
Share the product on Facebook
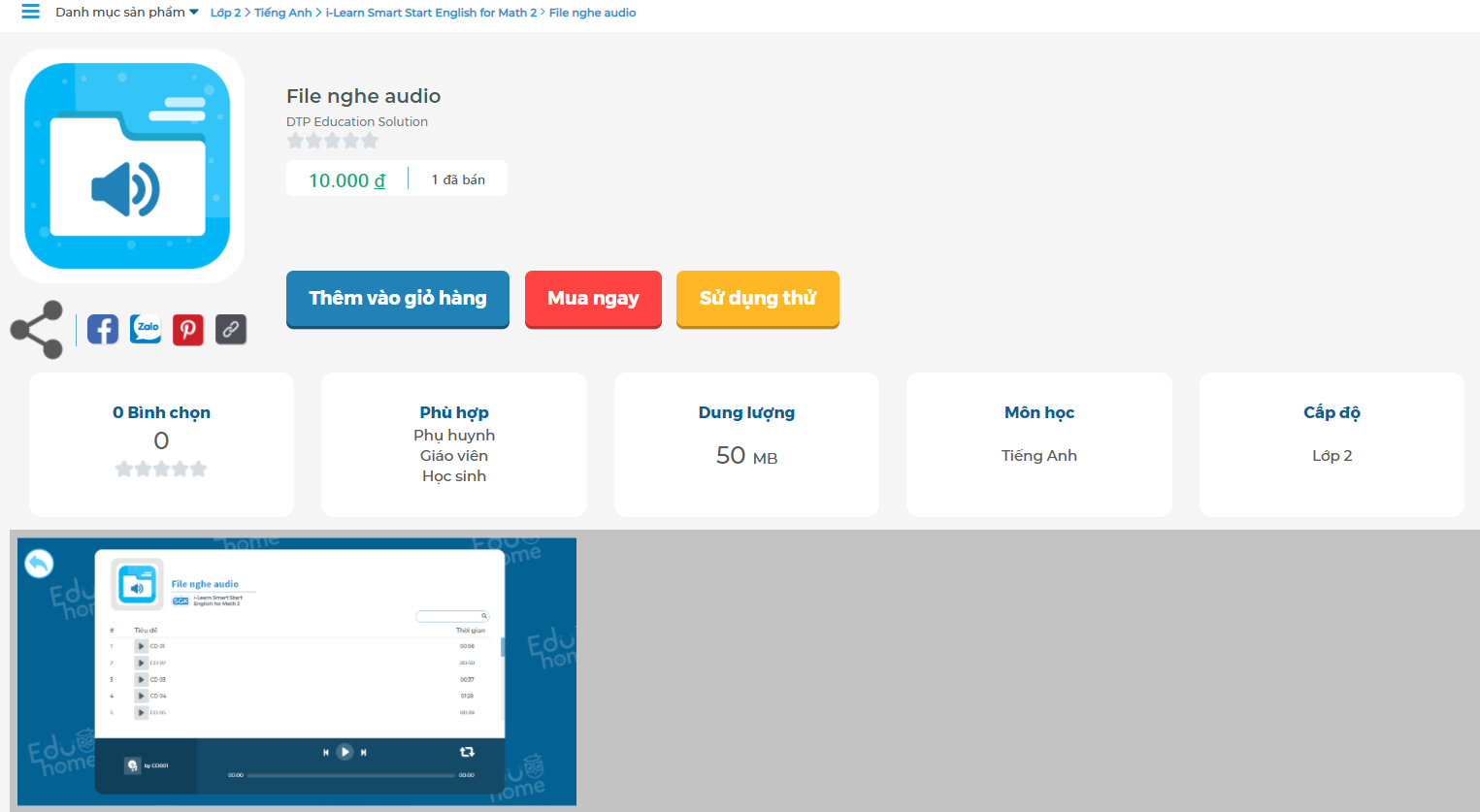click(x=103, y=330)
